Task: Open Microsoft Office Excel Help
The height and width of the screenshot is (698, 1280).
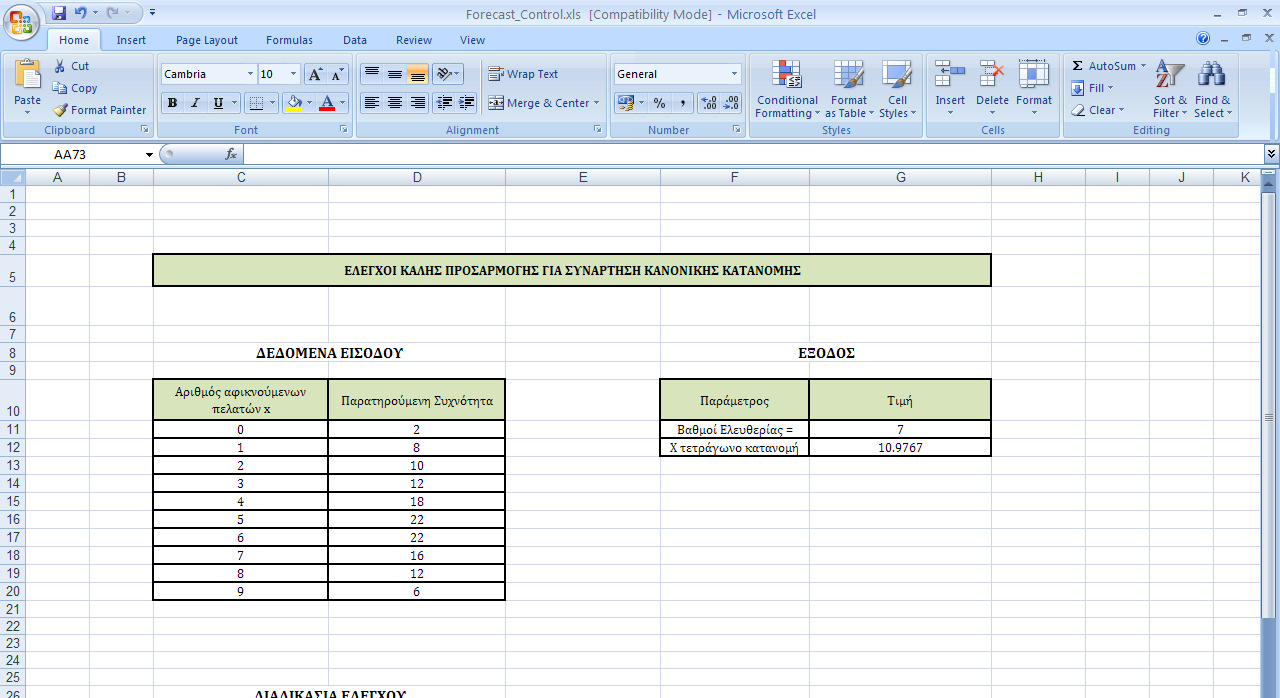Action: (1204, 39)
